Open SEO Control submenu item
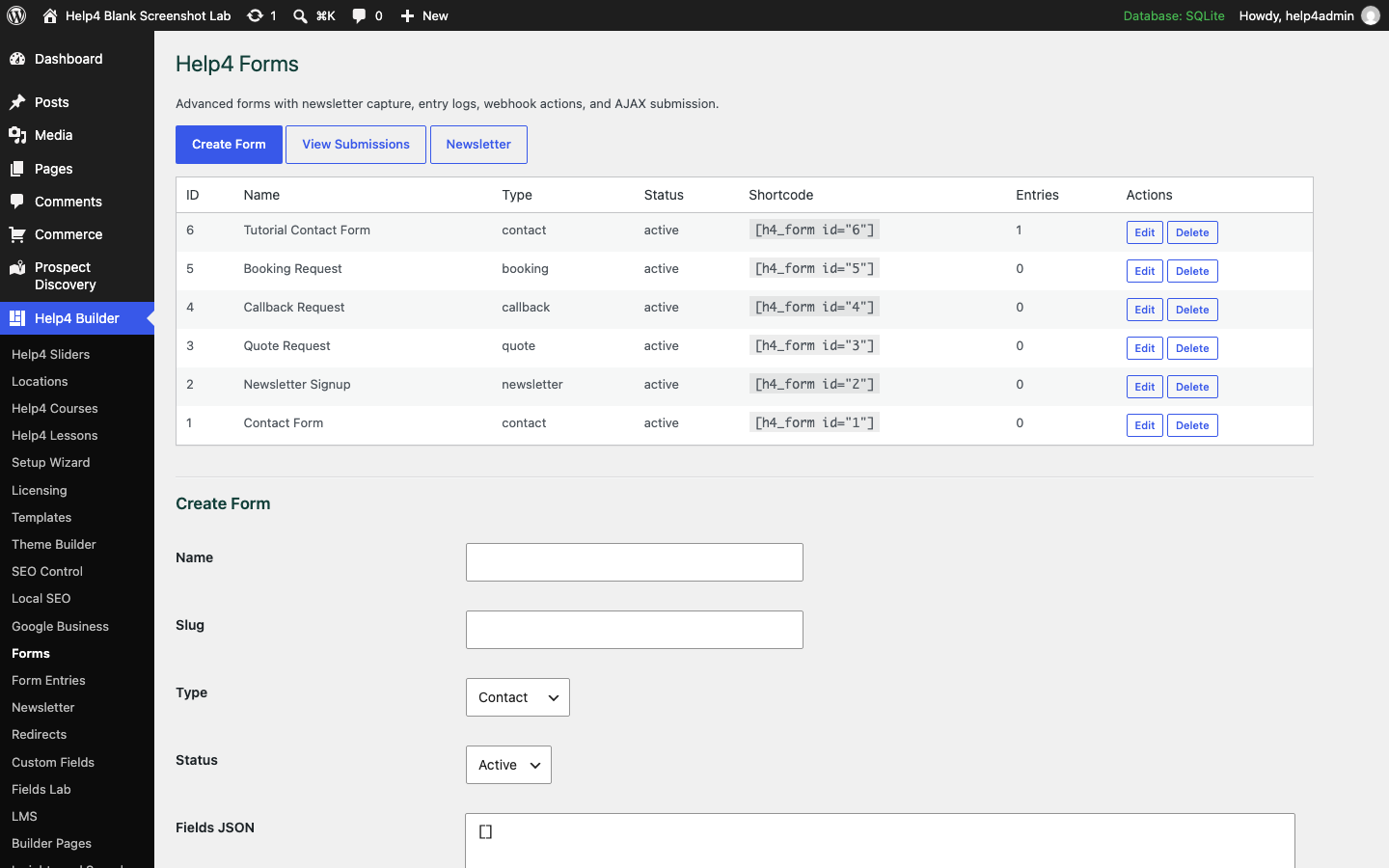Image resolution: width=1389 pixels, height=868 pixels. pyautogui.click(x=47, y=571)
